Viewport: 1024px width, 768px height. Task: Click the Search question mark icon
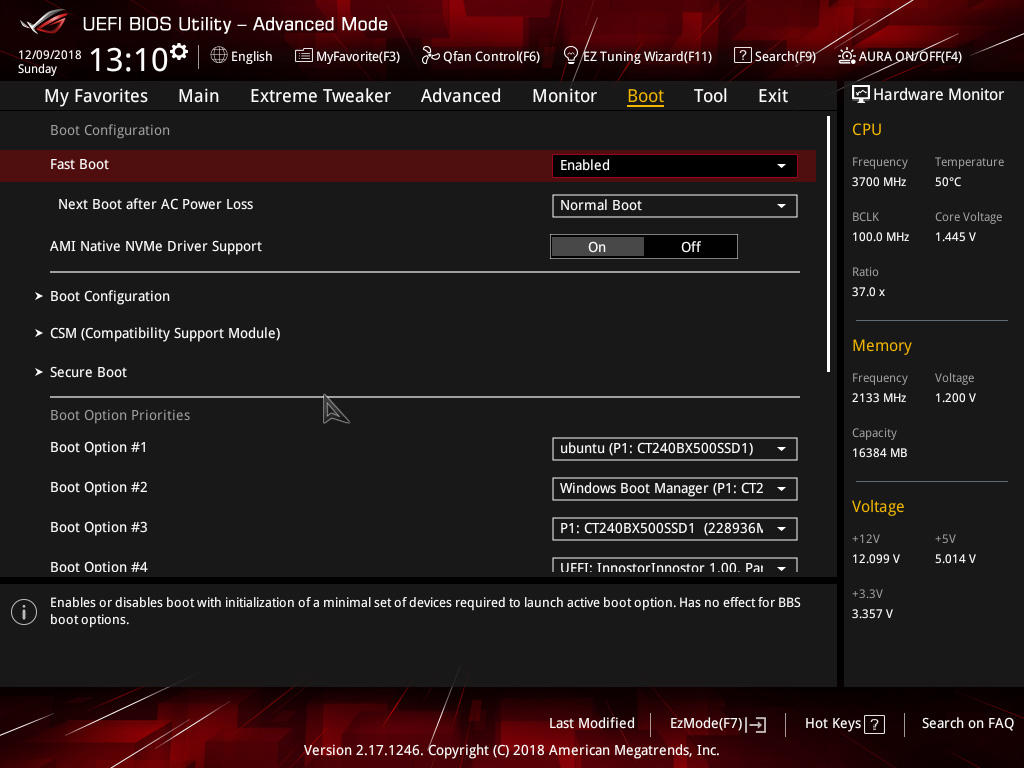point(743,56)
